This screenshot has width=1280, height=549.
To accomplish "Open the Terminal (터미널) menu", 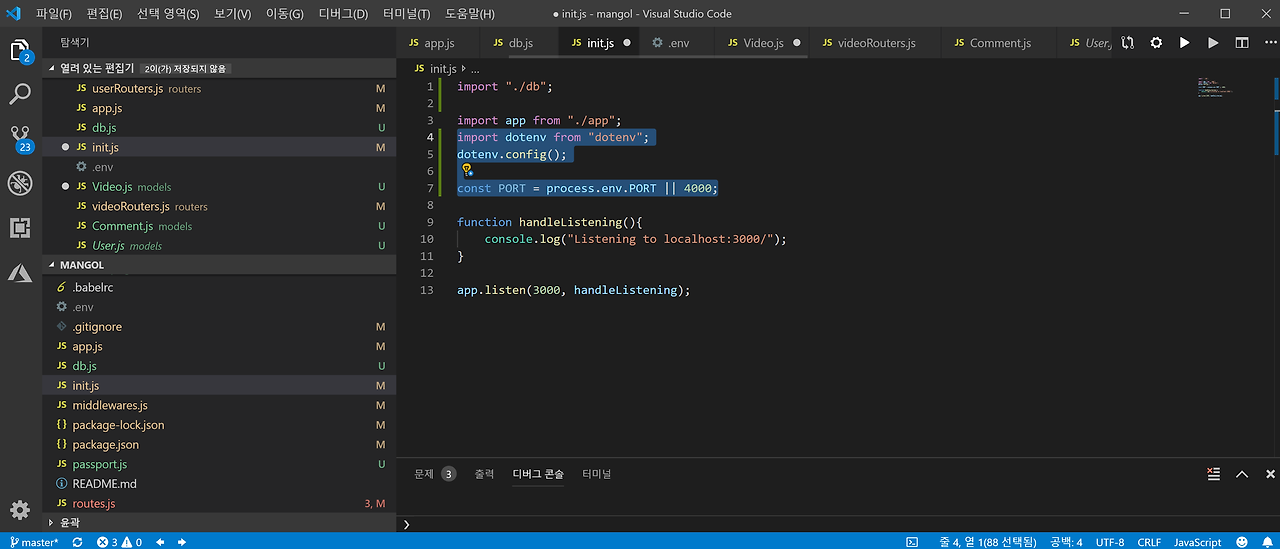I will 406,14.
